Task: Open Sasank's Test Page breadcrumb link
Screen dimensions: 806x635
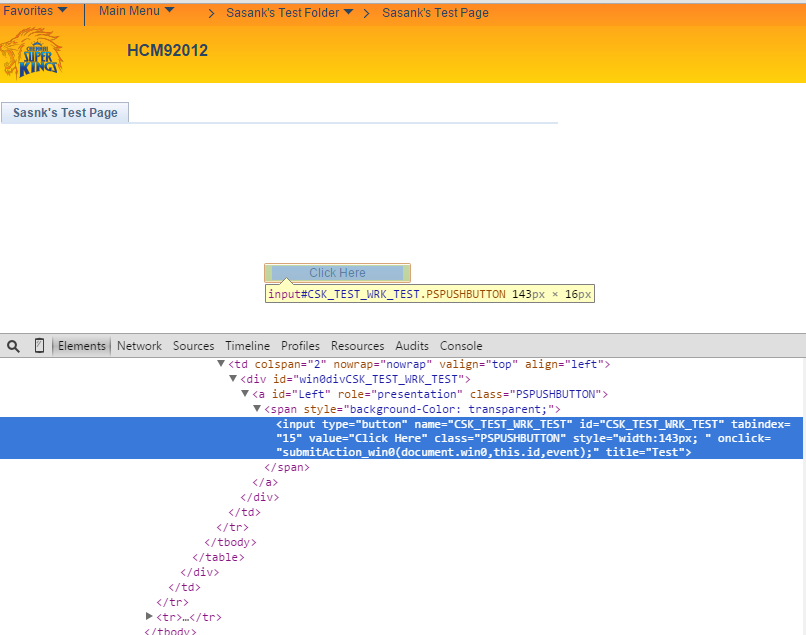Action: pyautogui.click(x=435, y=13)
